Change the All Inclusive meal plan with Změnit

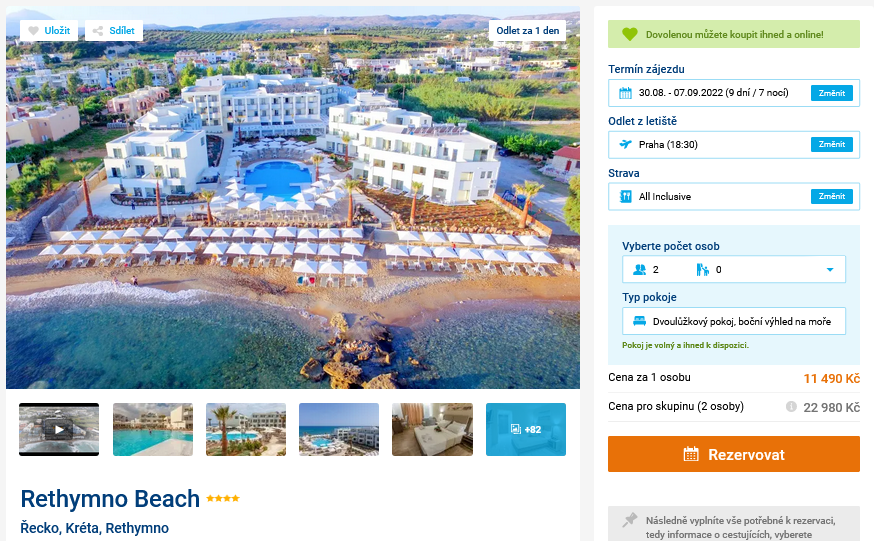[832, 196]
